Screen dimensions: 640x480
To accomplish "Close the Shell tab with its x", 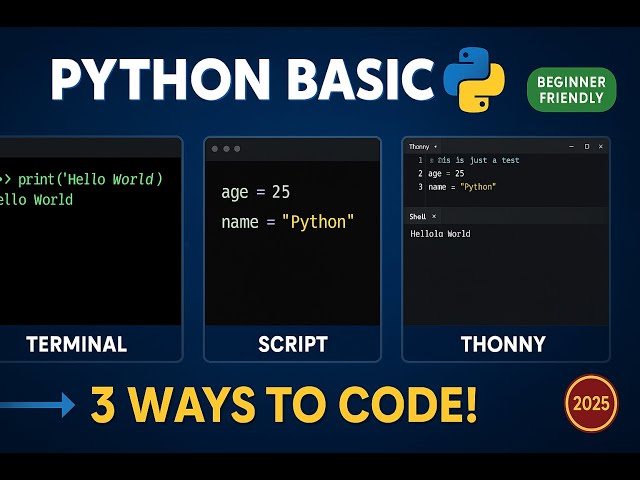I will [x=434, y=216].
